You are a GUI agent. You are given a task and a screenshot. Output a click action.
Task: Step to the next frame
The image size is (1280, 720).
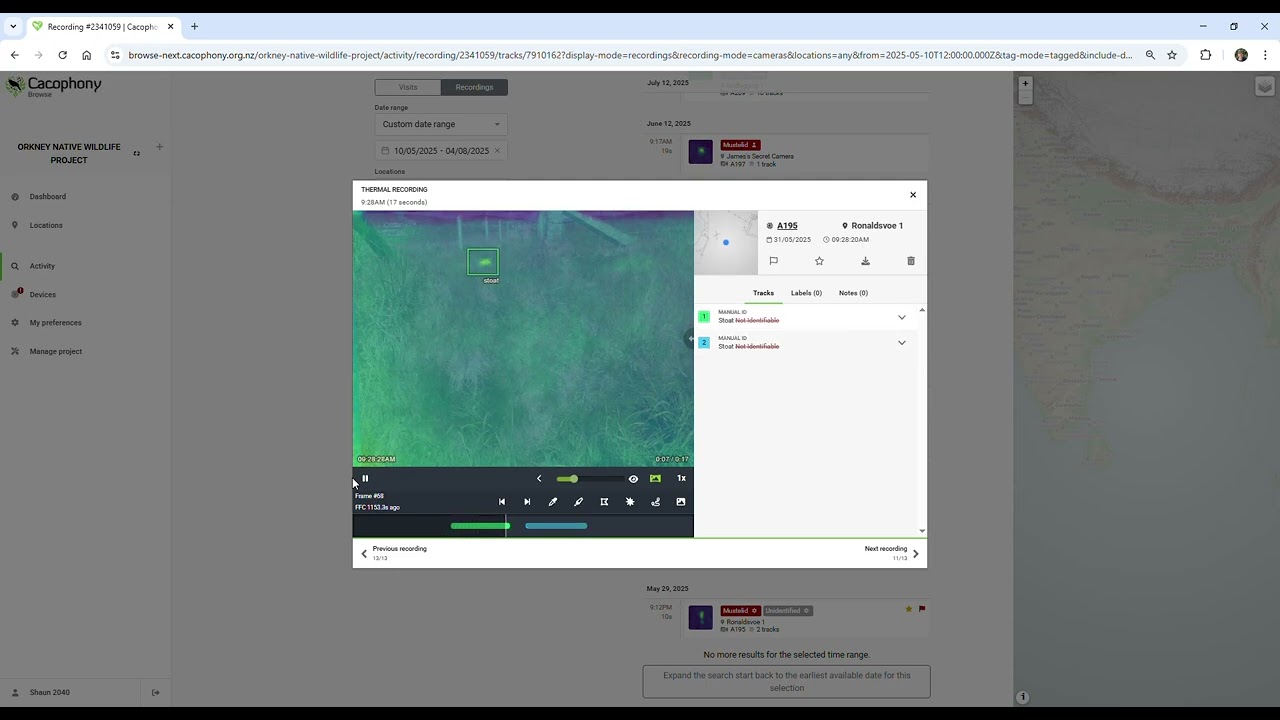click(527, 502)
